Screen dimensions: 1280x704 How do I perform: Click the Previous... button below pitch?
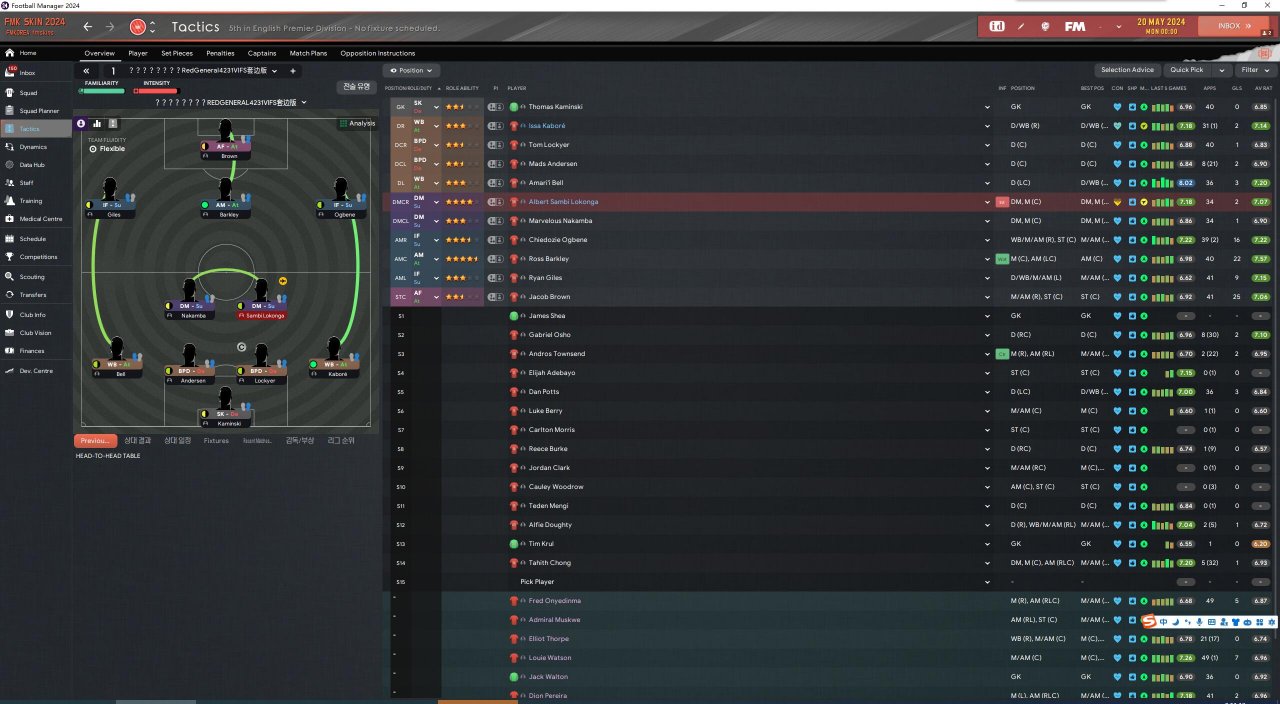(x=95, y=440)
